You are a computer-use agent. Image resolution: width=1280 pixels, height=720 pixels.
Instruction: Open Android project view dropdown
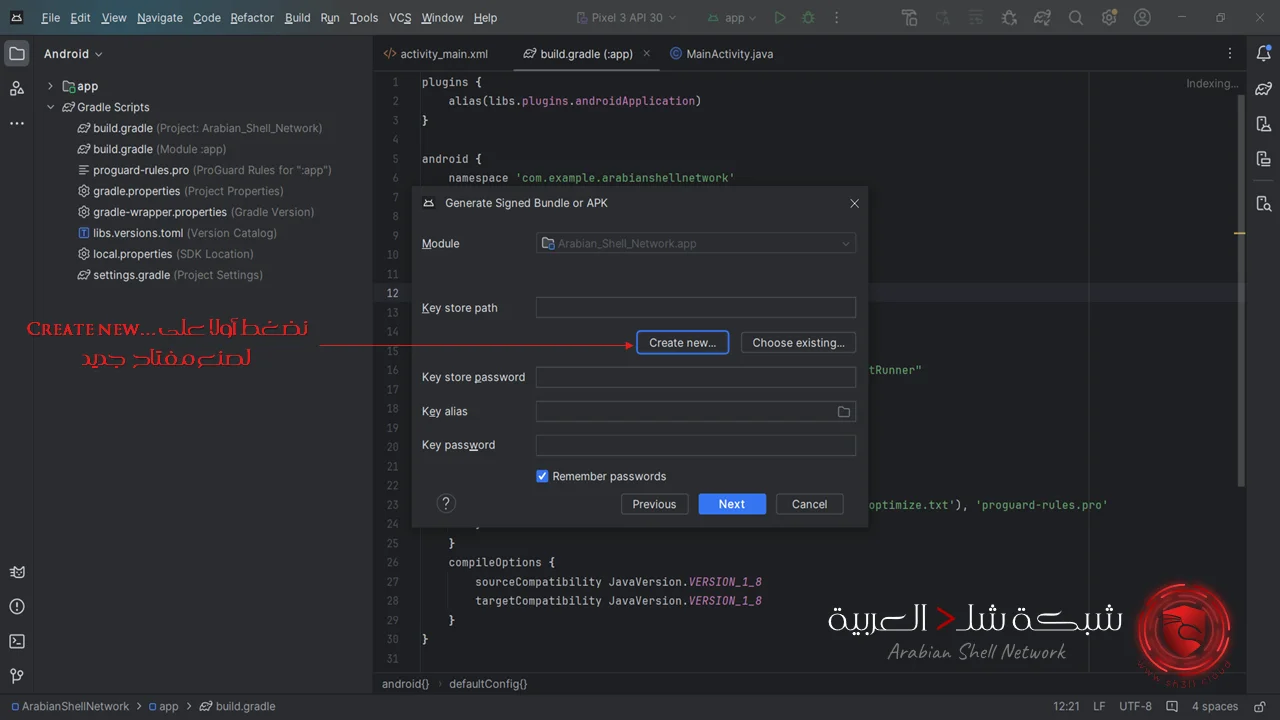click(73, 54)
